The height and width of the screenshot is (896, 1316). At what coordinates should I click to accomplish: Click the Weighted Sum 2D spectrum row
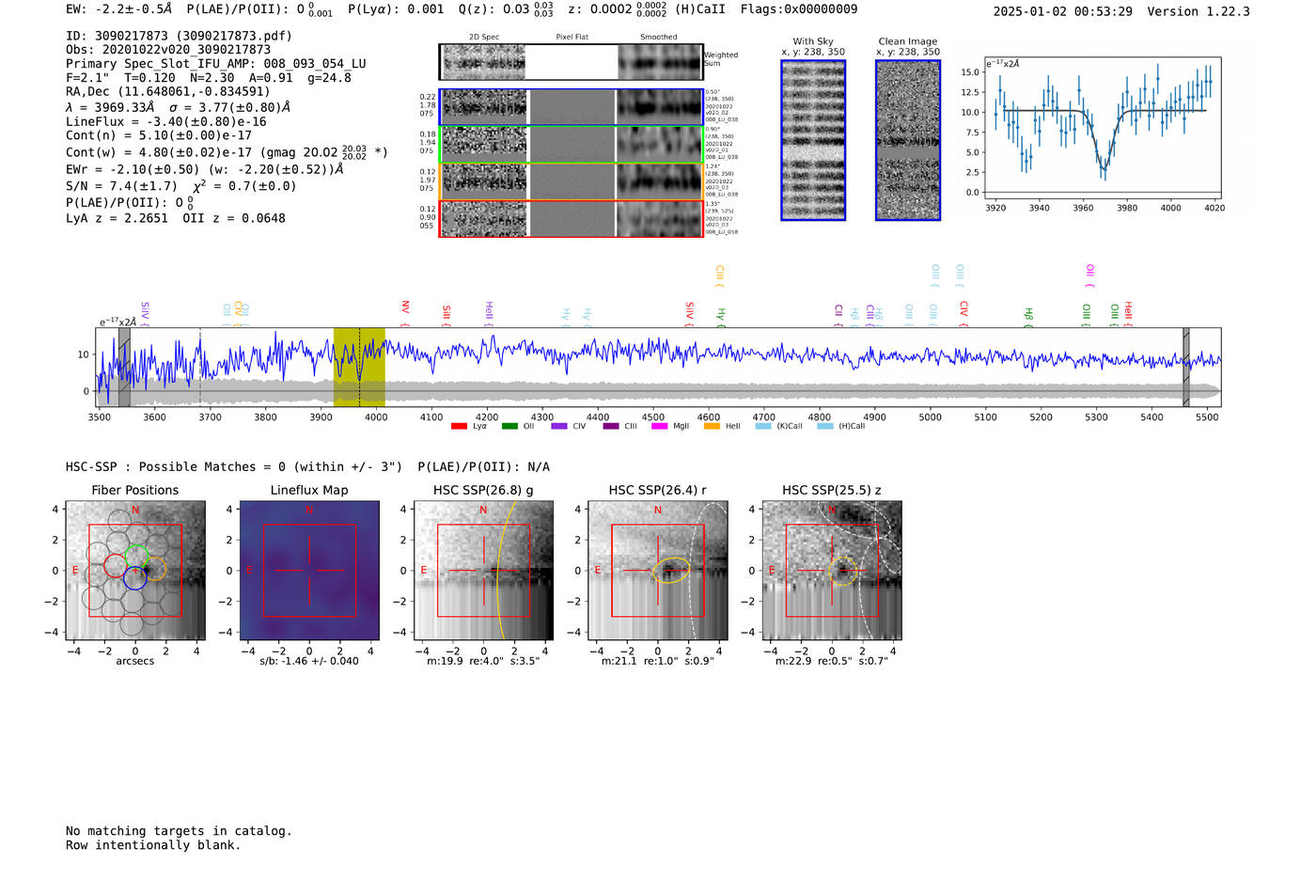coord(572,62)
